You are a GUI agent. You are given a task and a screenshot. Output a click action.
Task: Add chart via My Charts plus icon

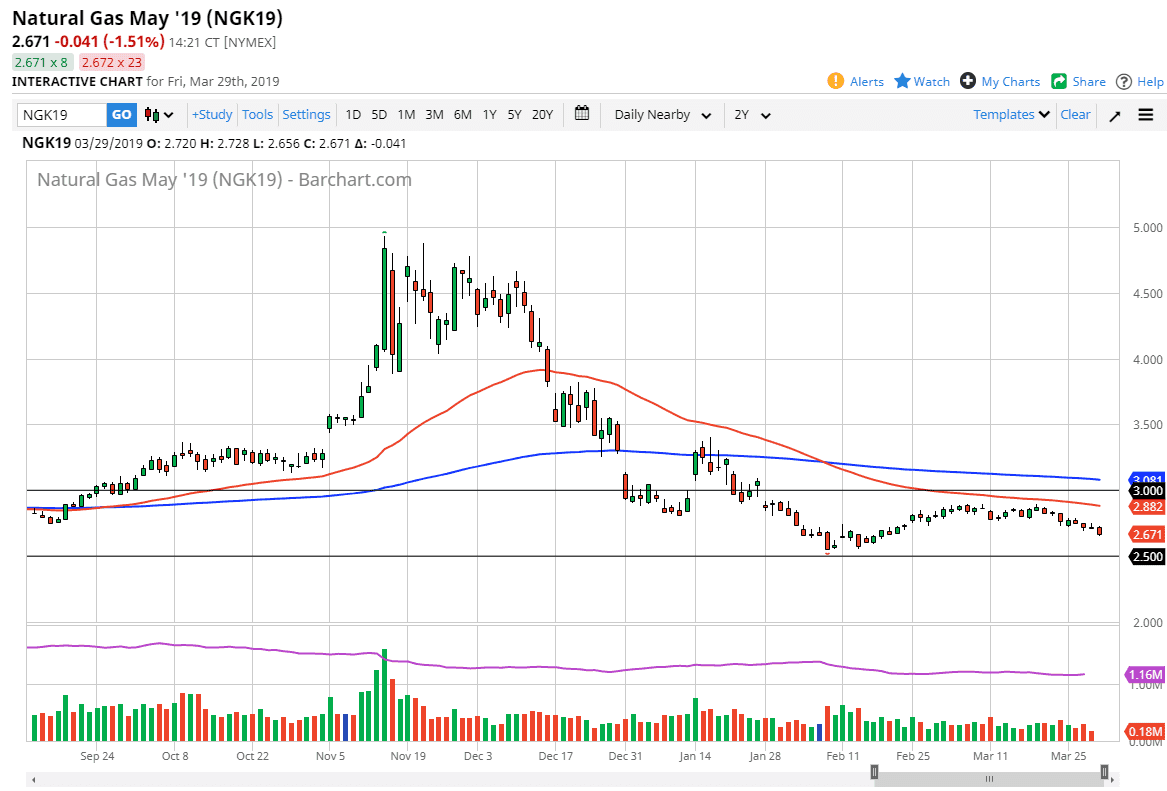[x=967, y=81]
